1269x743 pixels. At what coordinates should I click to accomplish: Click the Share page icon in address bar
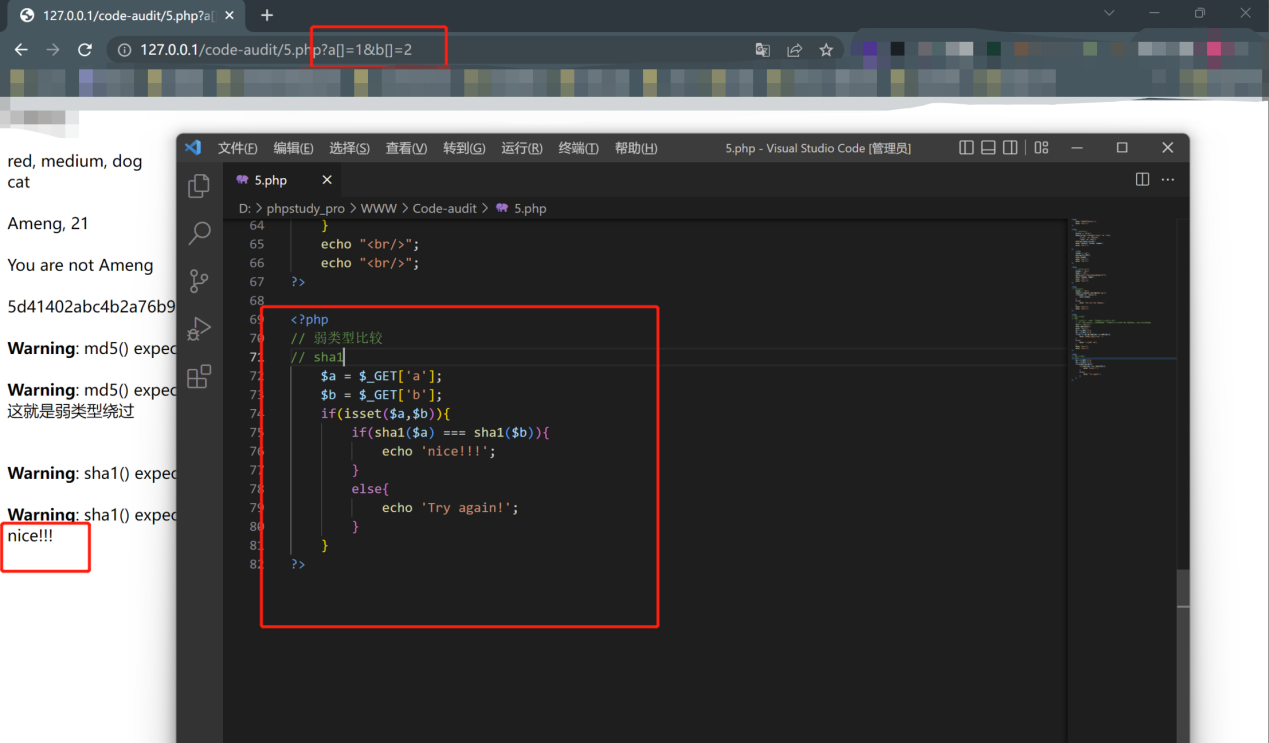(x=794, y=50)
